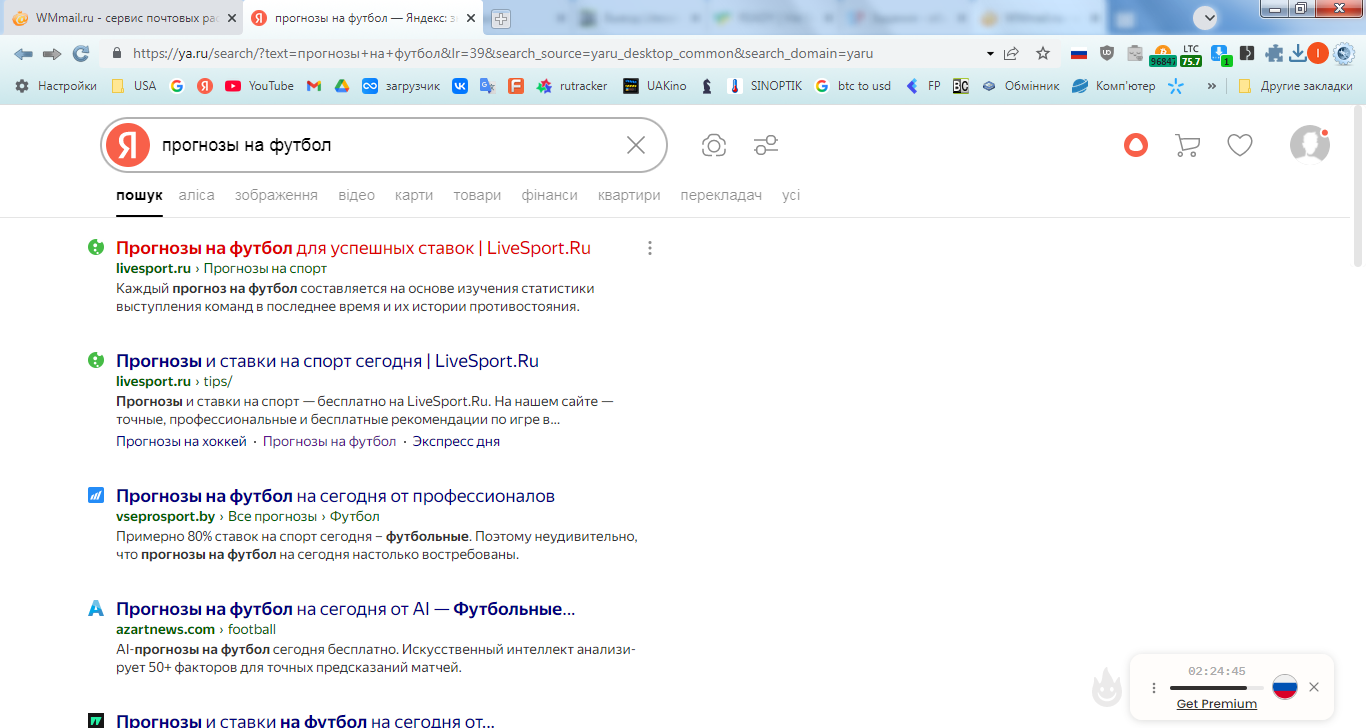
Task: Open the Yandex bookmark in the bookmarks bar
Action: (204, 86)
